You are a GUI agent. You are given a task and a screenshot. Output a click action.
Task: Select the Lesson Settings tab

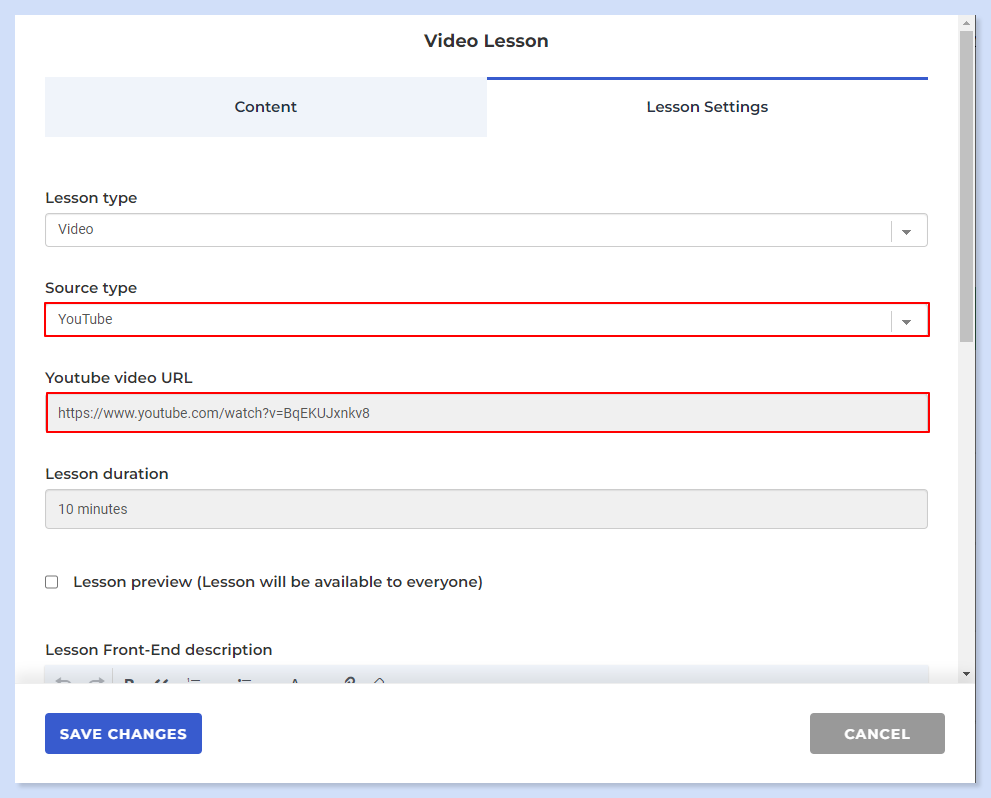[707, 107]
